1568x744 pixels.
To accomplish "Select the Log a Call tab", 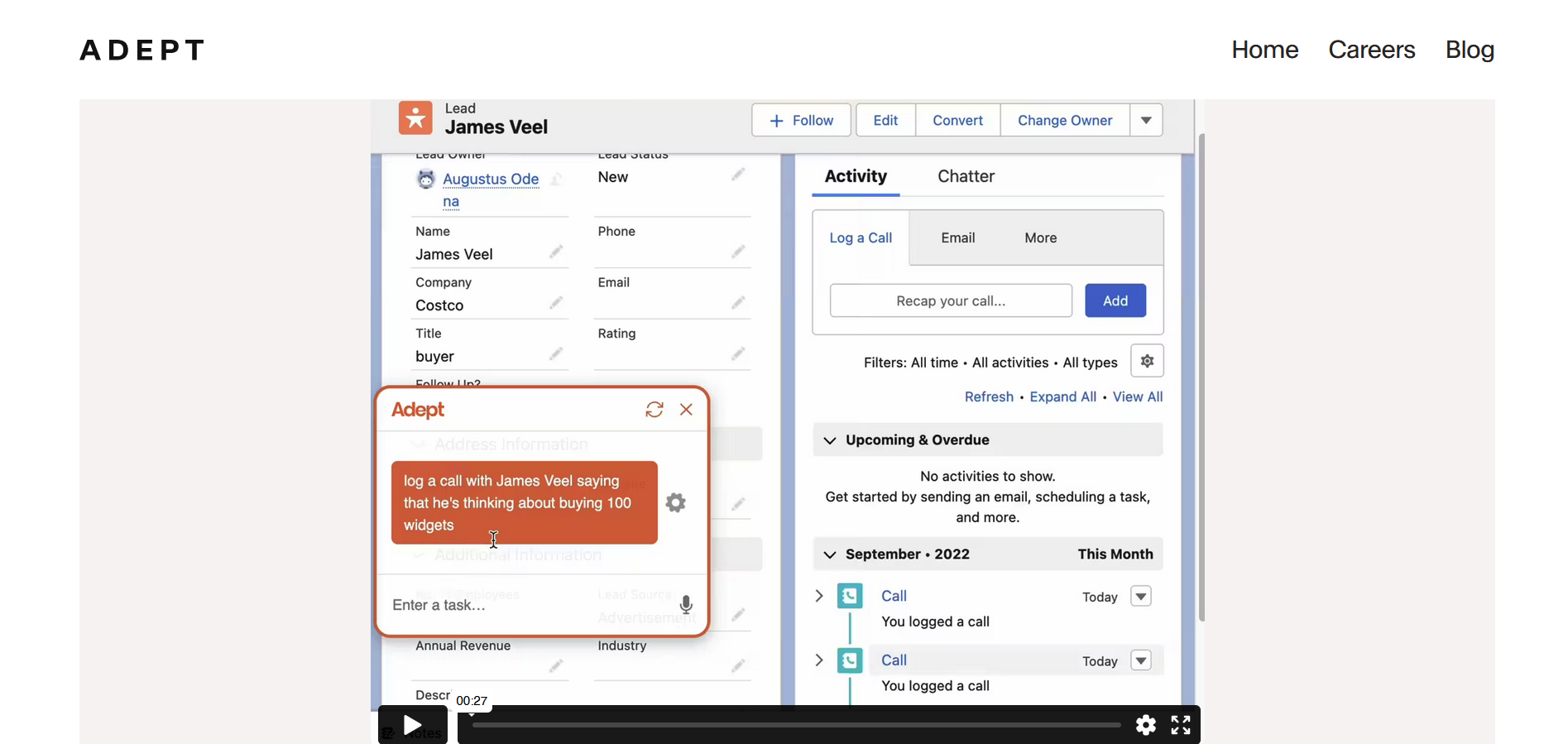I will [861, 238].
